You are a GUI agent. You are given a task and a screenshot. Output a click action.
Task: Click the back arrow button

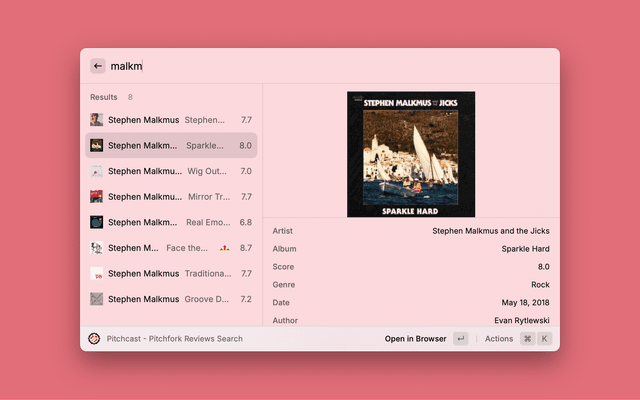click(x=98, y=66)
